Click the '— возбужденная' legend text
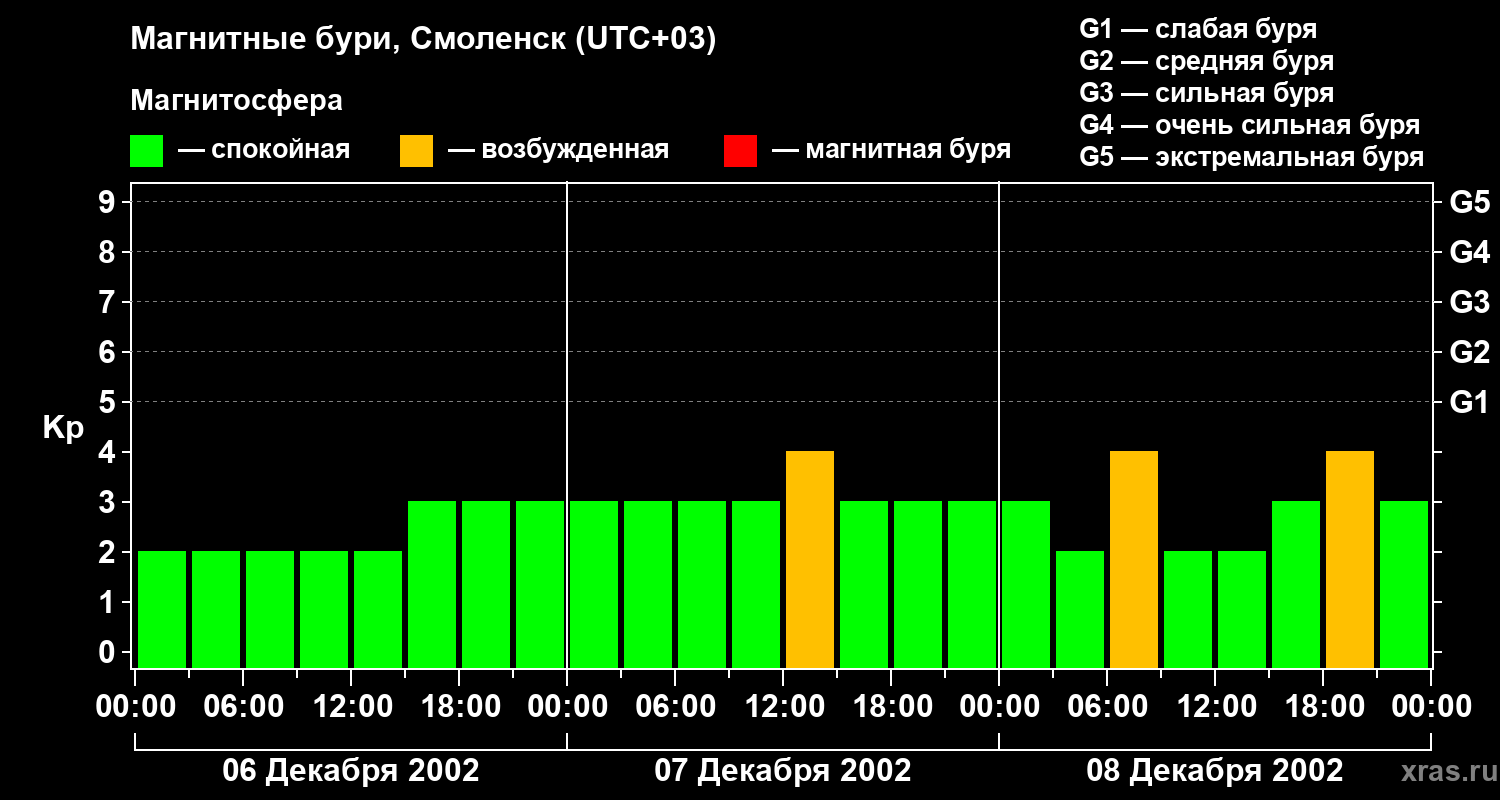The image size is (1500, 800). click(x=559, y=151)
